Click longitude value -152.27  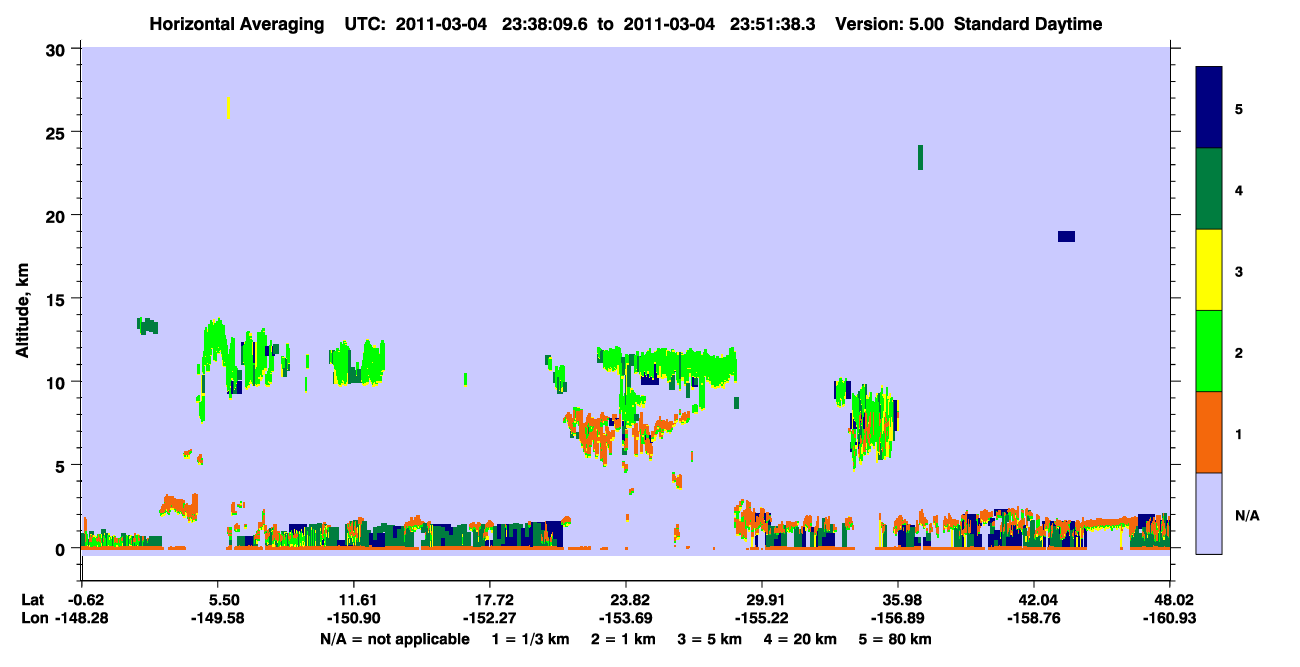(490, 619)
